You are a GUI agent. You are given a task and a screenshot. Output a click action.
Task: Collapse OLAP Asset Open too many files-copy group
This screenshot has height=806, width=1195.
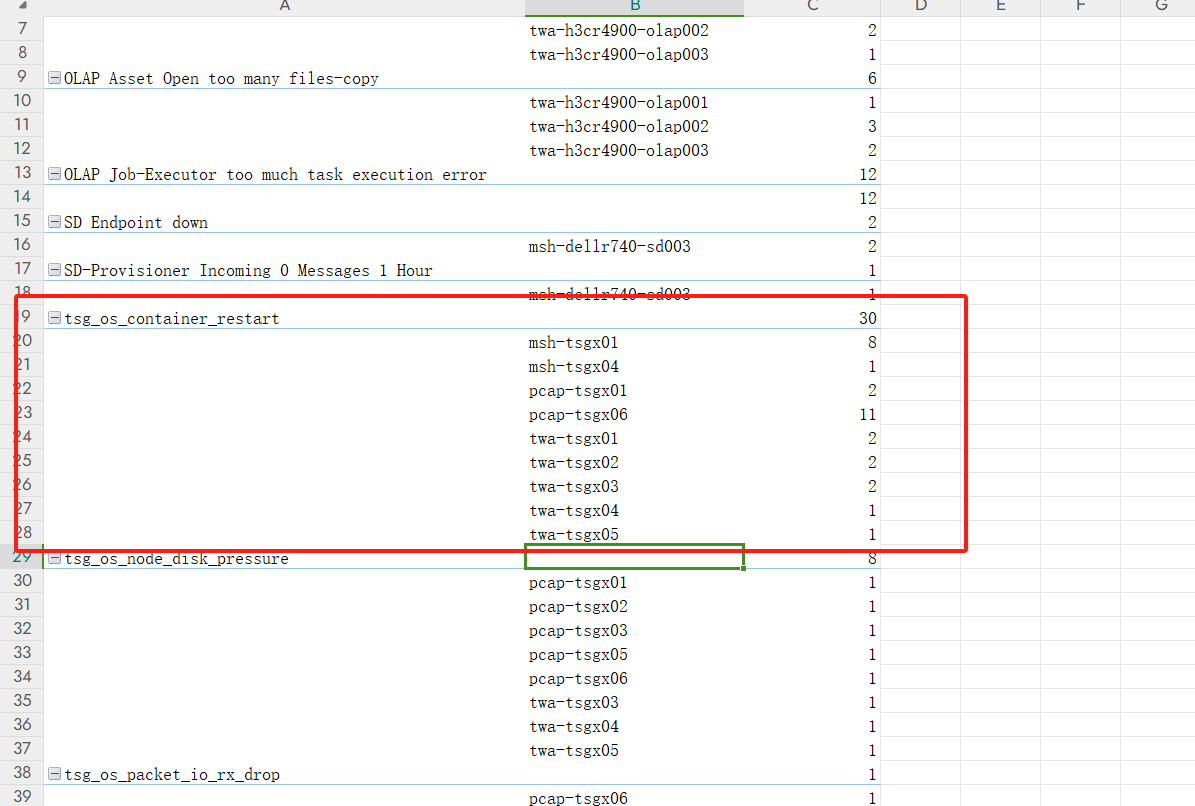[55, 79]
